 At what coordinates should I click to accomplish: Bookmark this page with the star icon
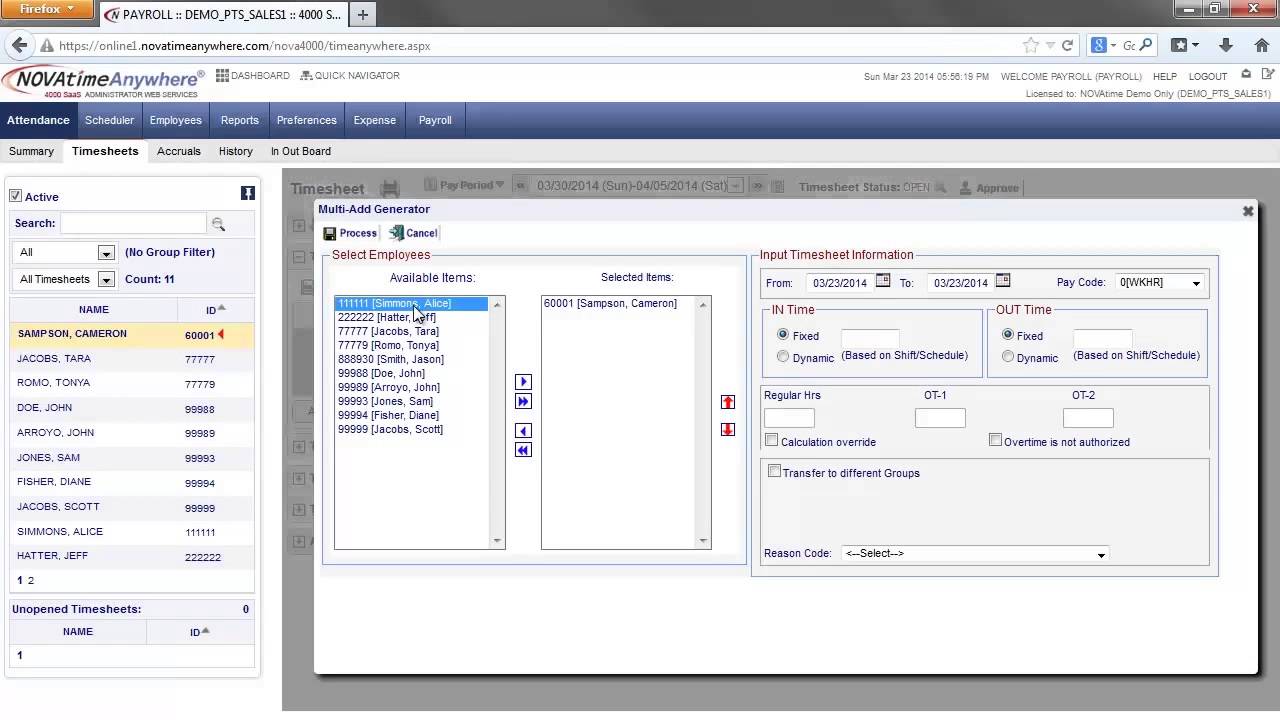[1031, 45]
